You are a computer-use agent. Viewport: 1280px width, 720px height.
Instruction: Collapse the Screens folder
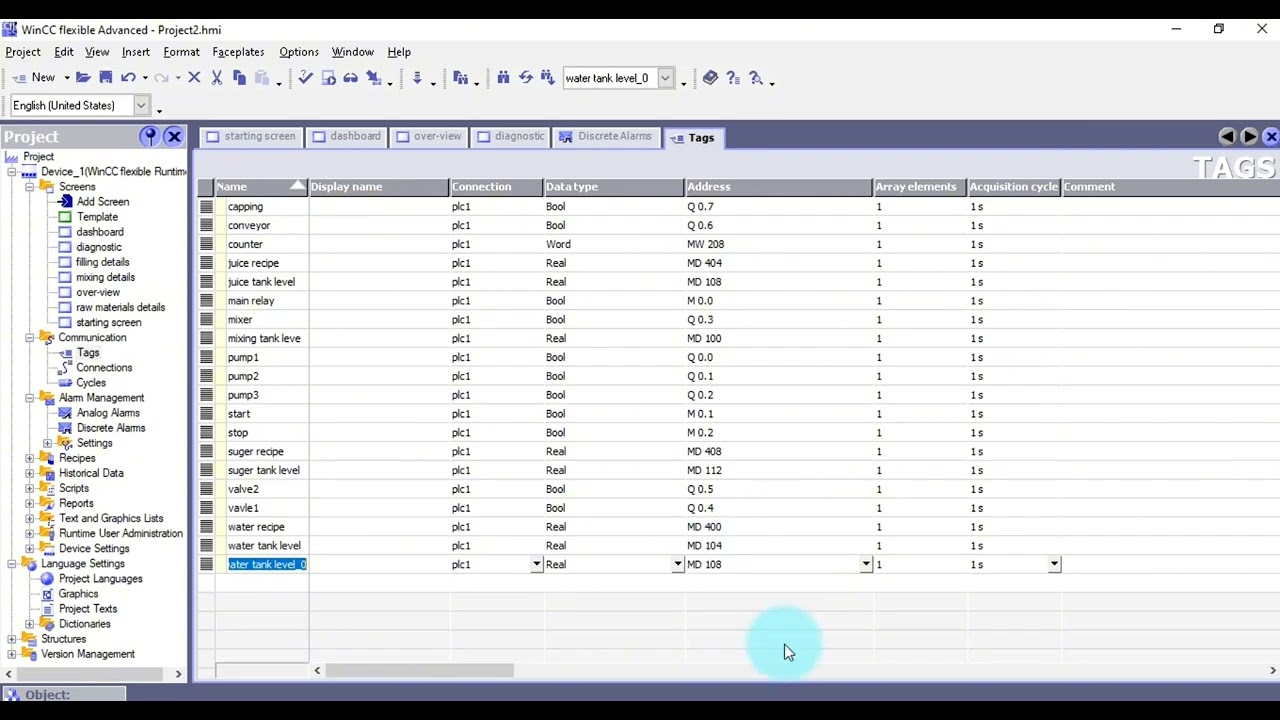(30, 187)
